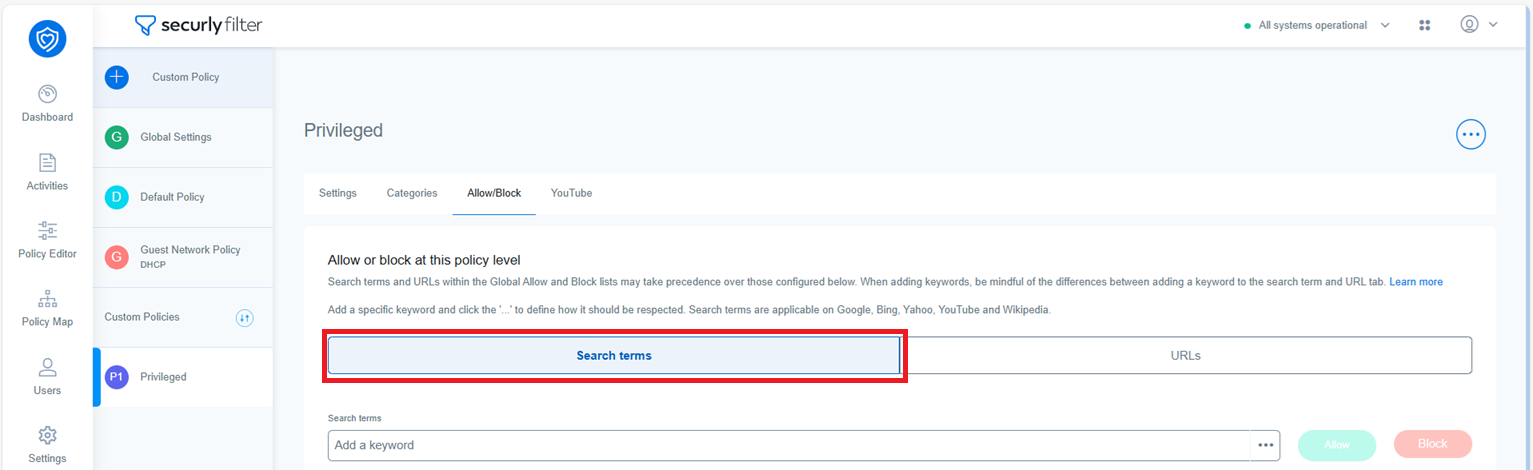Open the Policy Map
The height and width of the screenshot is (470, 1533).
[47, 308]
